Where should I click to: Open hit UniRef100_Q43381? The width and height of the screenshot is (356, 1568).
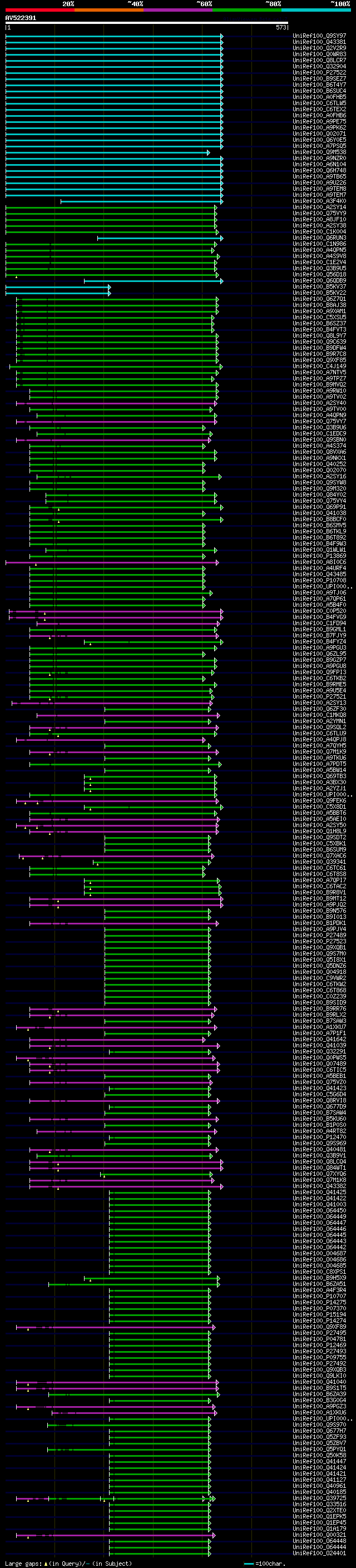(319, 42)
